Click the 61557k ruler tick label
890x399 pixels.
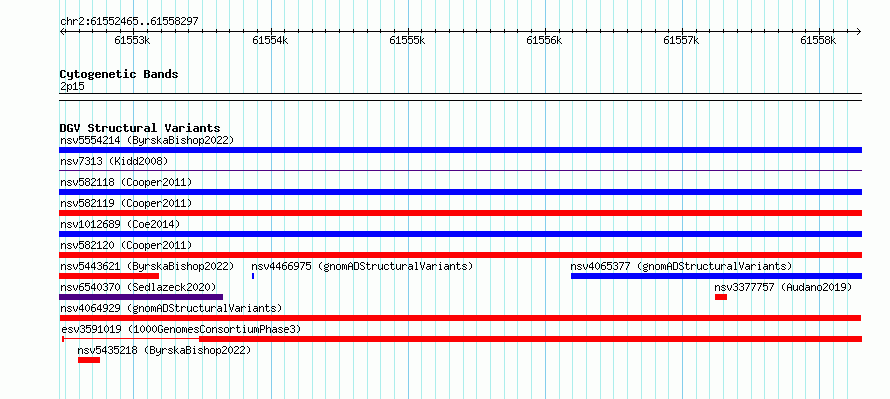tap(681, 41)
